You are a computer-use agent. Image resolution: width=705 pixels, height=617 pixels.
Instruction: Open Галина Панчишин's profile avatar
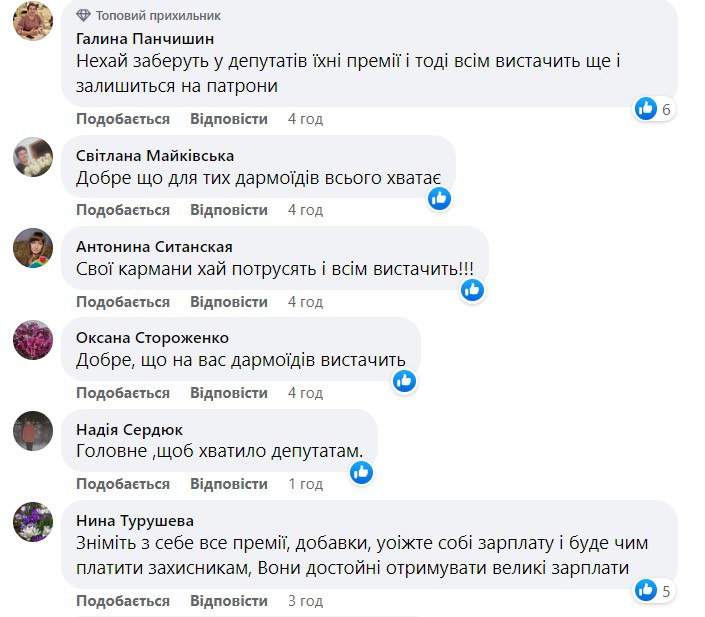coord(33,21)
